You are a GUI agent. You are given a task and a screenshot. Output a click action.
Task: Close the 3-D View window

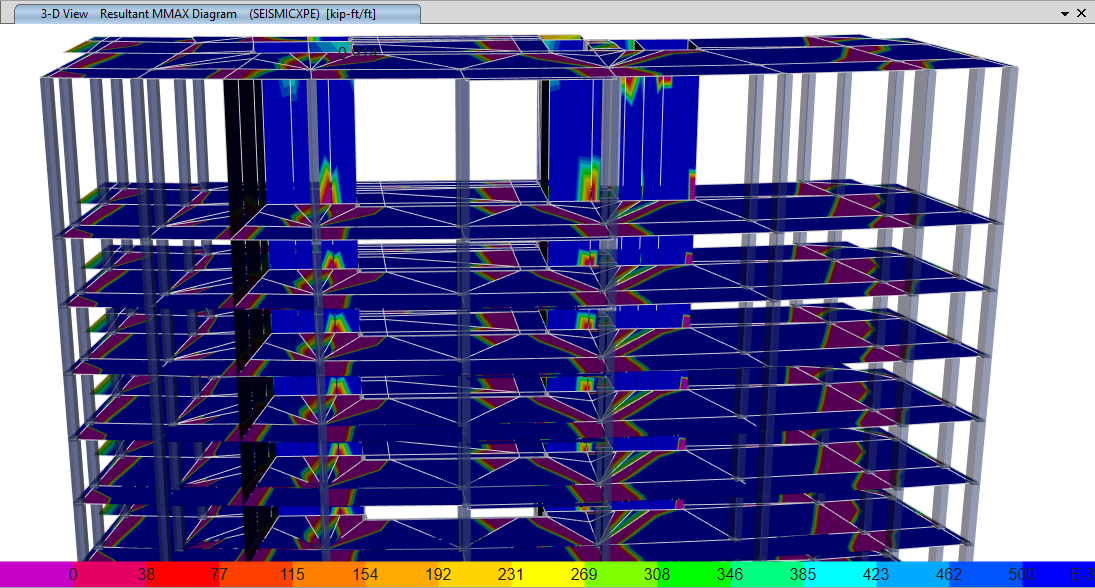click(x=1081, y=14)
